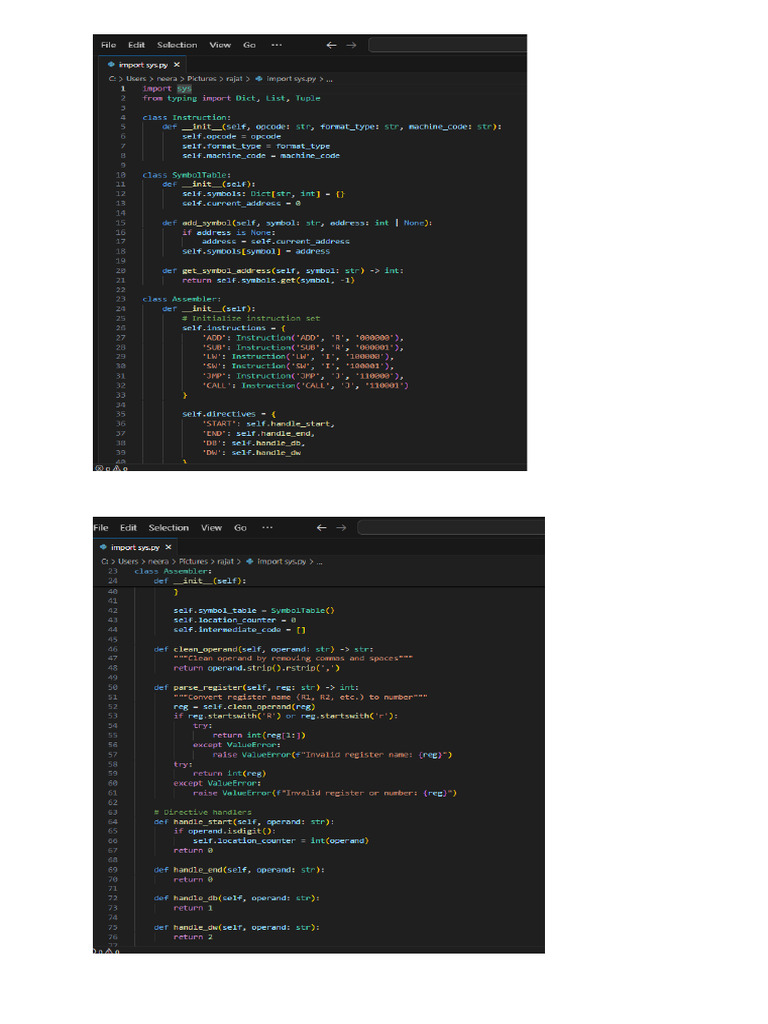Select the 'import sys.py' tab in top window
This screenshot has width=768, height=1024.
click(x=143, y=65)
